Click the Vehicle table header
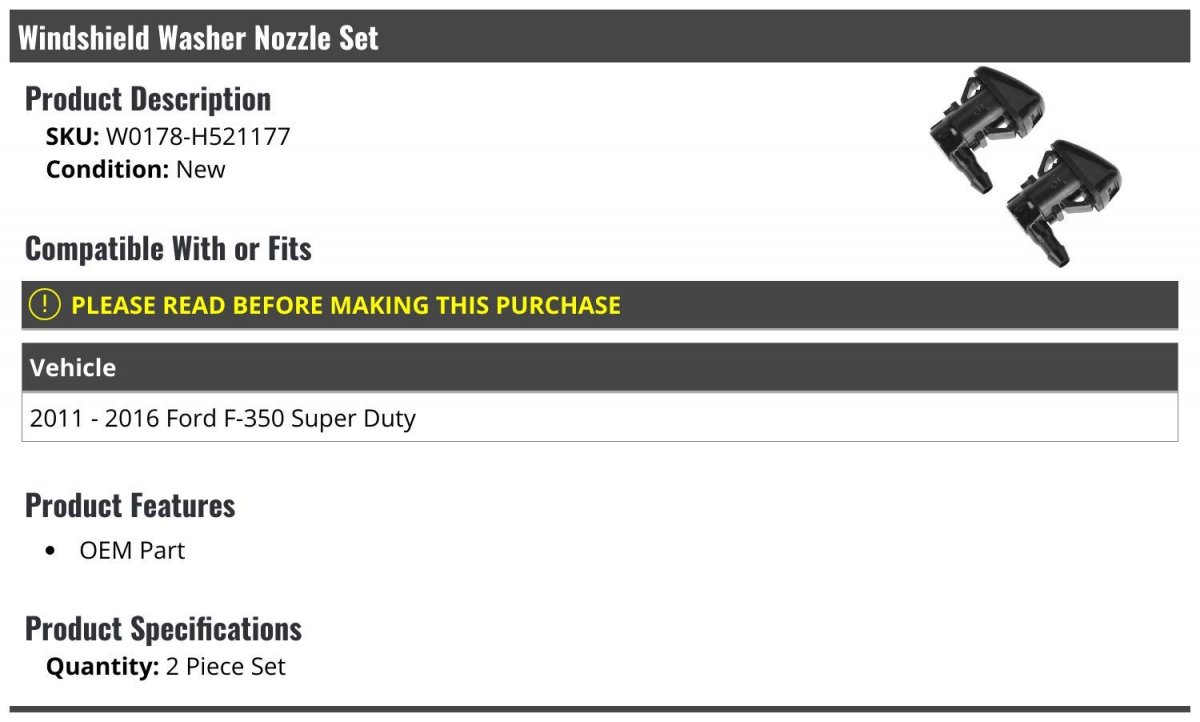 [x=73, y=368]
